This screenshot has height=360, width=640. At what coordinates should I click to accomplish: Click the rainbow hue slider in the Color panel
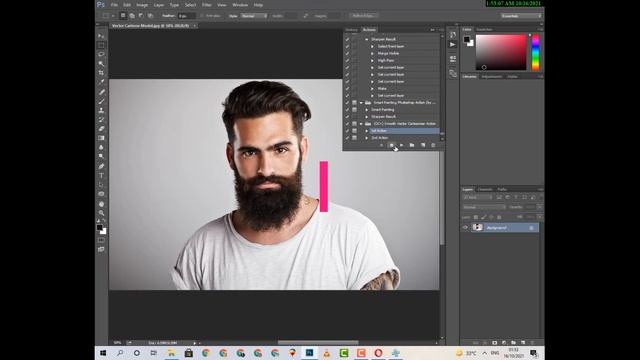pos(536,52)
